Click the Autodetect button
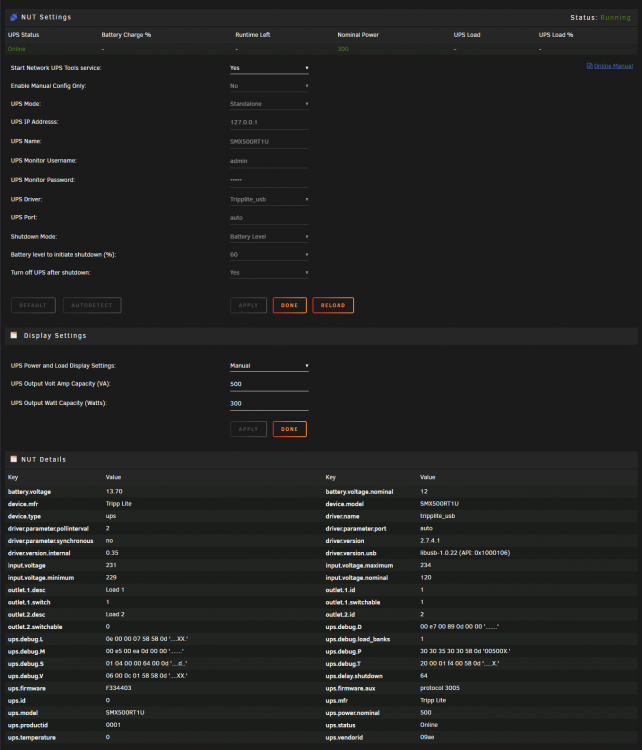642x750 pixels. 92,305
